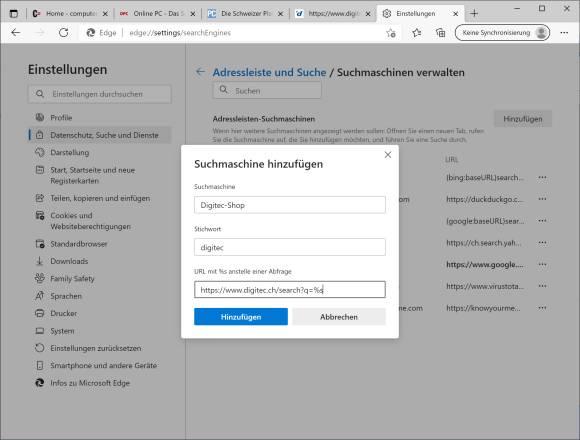Add this page to favorites star icon
The width and height of the screenshot is (580, 440).
(391, 33)
